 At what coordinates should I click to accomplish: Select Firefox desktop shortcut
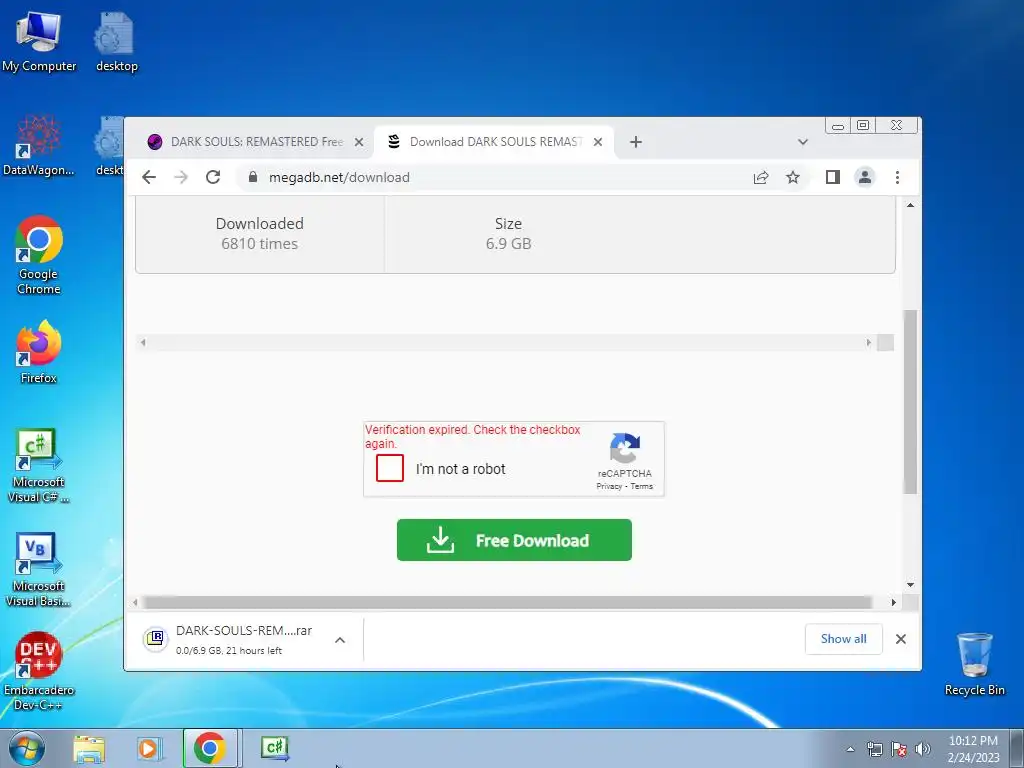[x=39, y=353]
